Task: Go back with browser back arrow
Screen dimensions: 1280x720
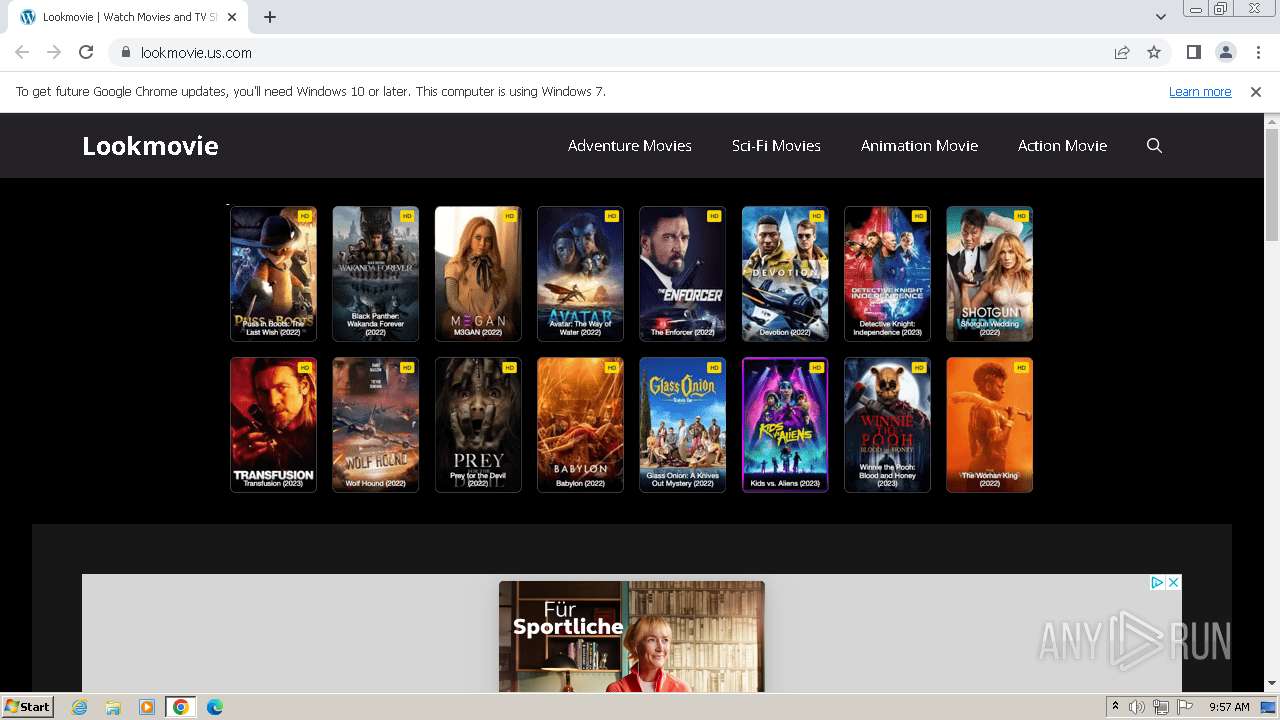Action: (22, 52)
